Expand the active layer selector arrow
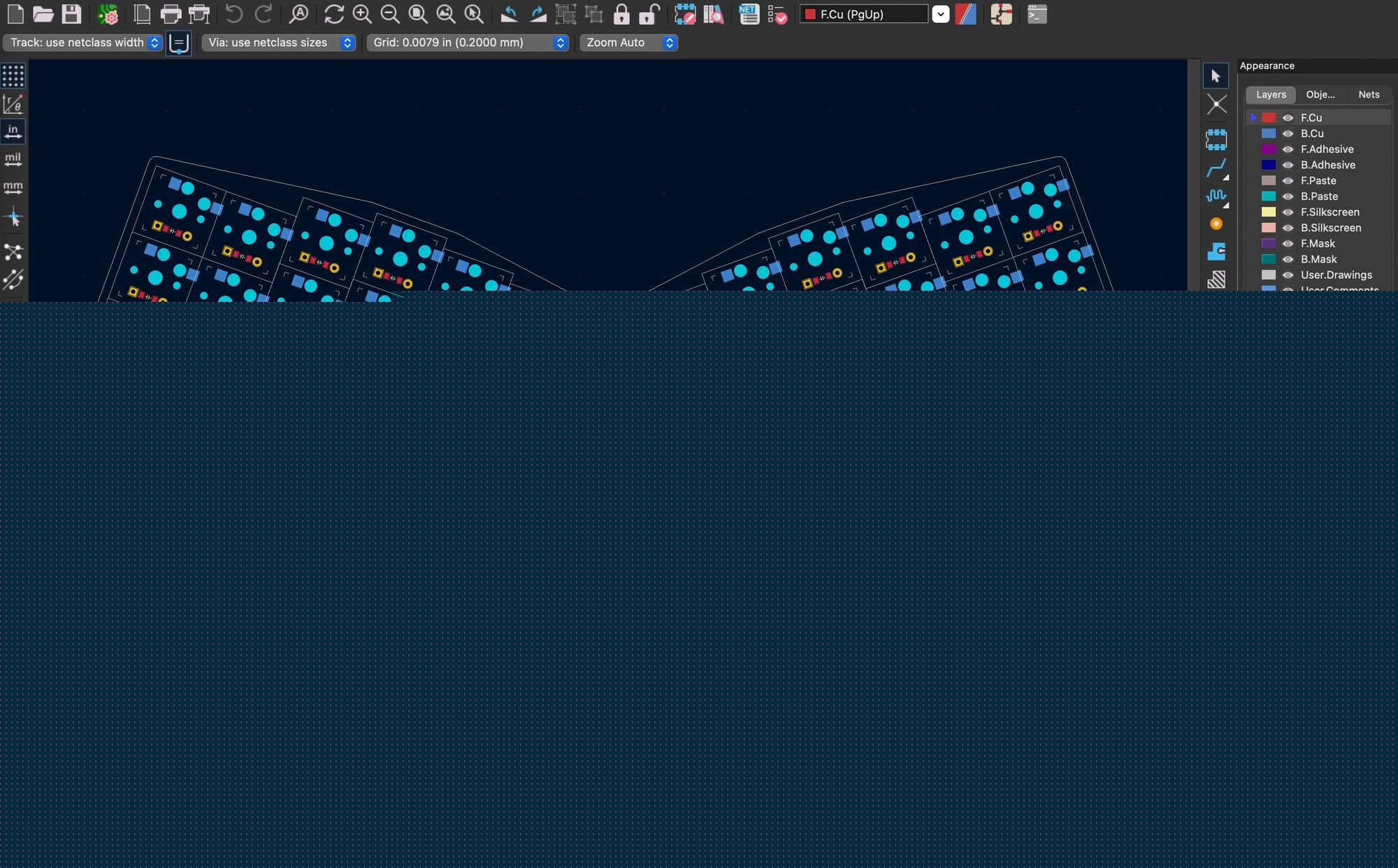1398x868 pixels. pyautogui.click(x=941, y=14)
